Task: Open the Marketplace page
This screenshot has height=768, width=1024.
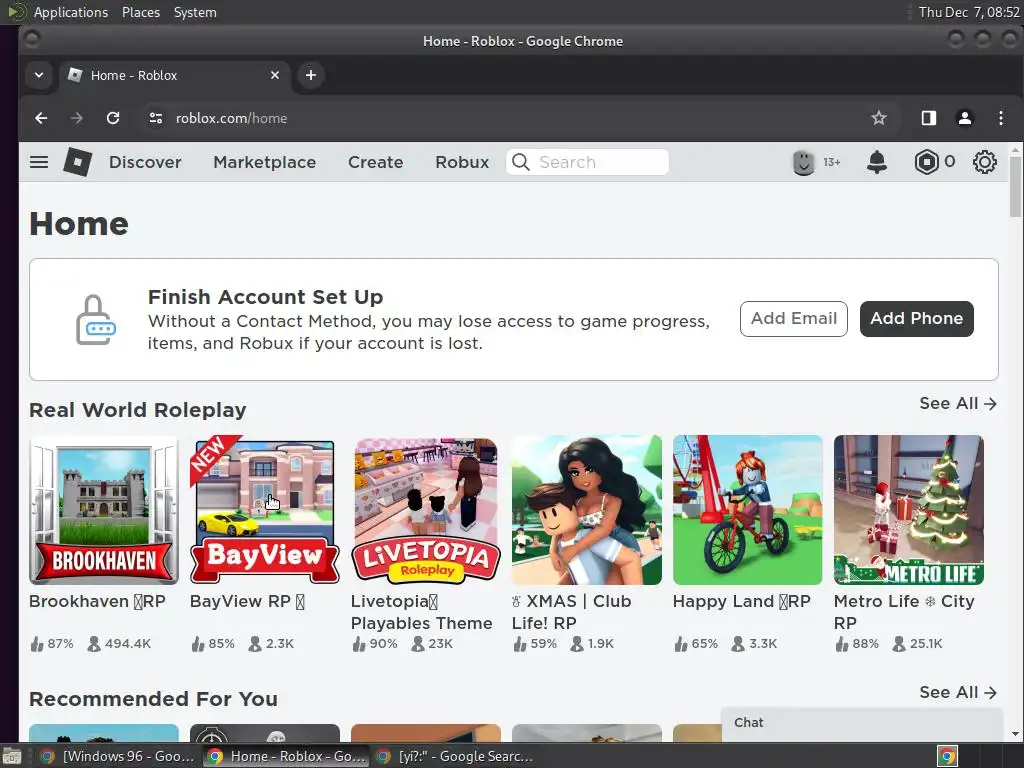Action: (264, 162)
